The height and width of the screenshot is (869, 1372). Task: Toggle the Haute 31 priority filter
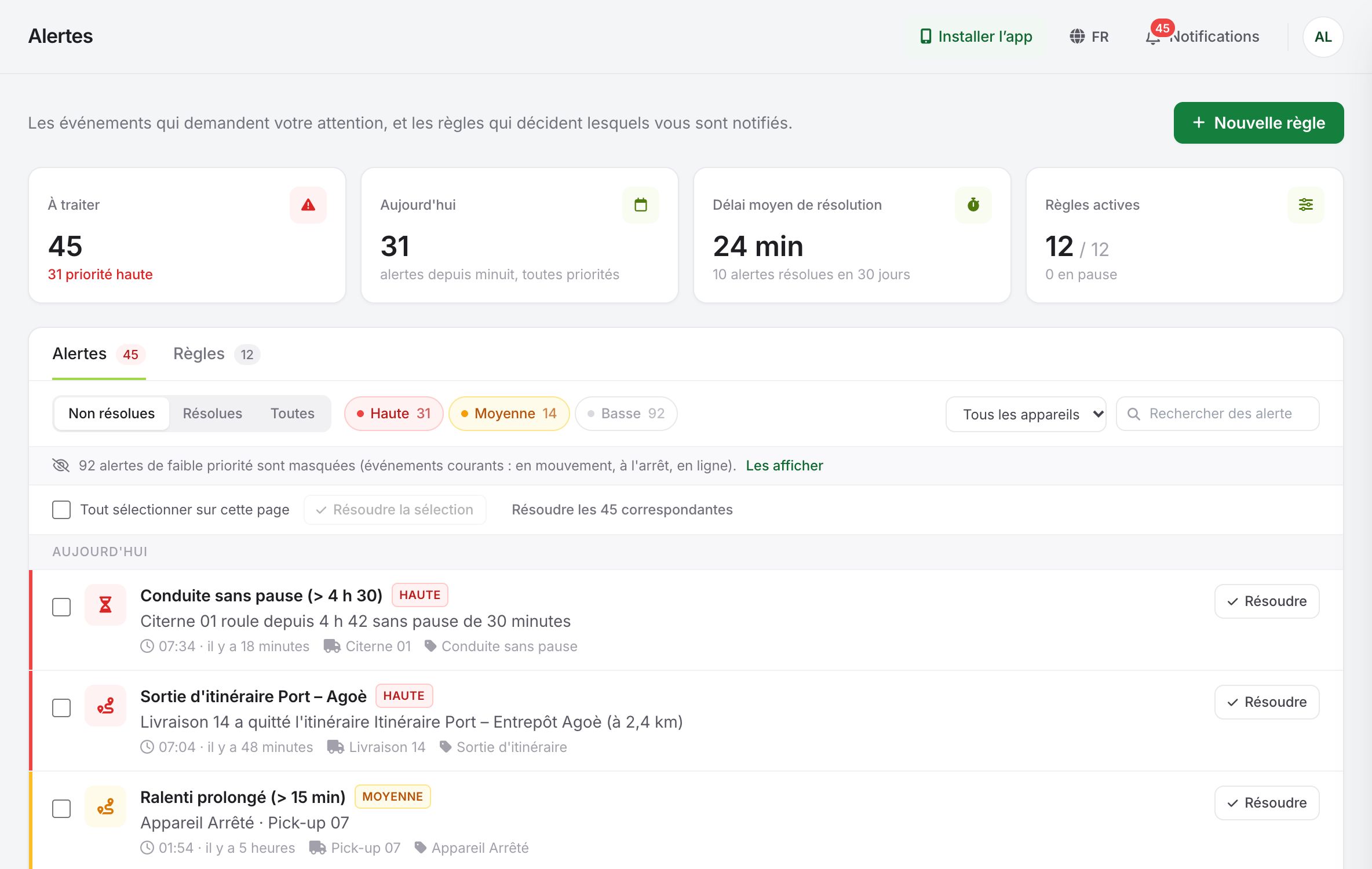[394, 414]
